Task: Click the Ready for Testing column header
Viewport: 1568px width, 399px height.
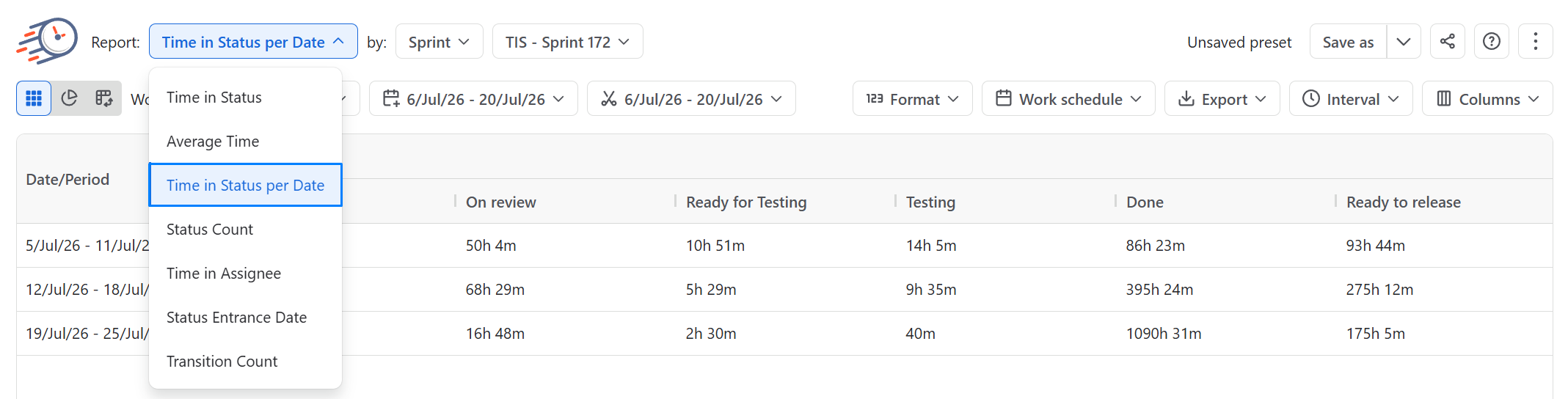Action: click(746, 202)
